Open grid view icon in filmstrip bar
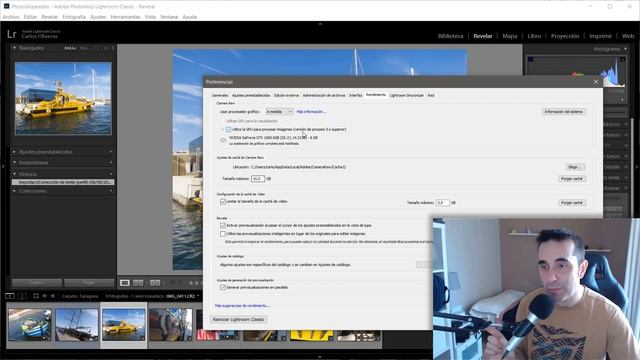 (x=36, y=296)
